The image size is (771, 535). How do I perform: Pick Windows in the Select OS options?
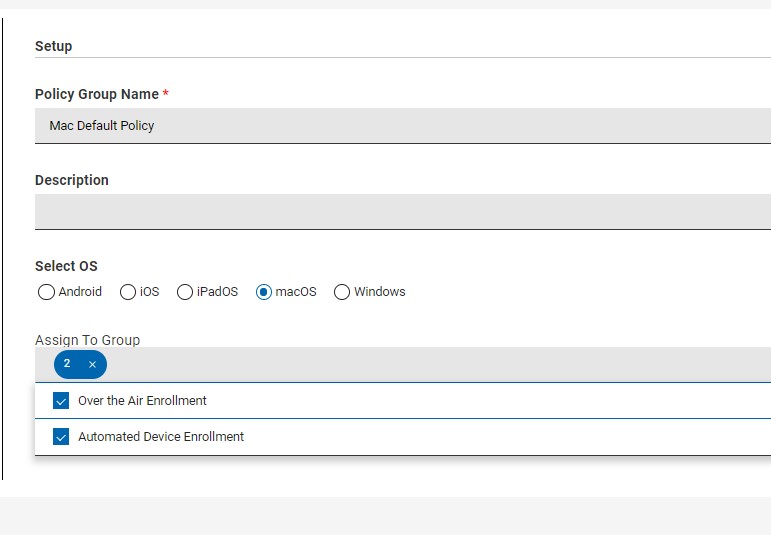coord(342,292)
